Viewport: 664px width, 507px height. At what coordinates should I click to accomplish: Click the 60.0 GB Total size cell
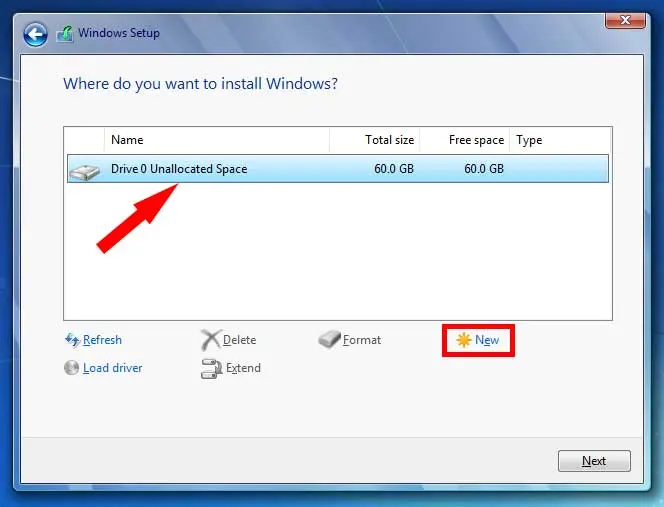pos(393,169)
